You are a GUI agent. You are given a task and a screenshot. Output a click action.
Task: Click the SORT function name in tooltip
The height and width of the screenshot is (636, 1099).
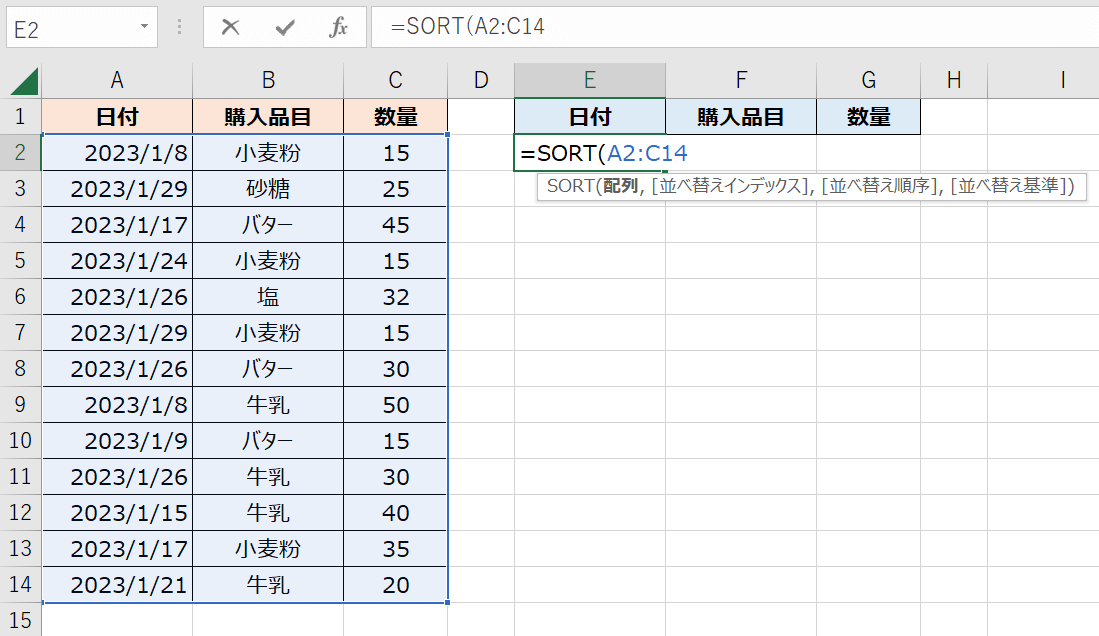point(566,186)
